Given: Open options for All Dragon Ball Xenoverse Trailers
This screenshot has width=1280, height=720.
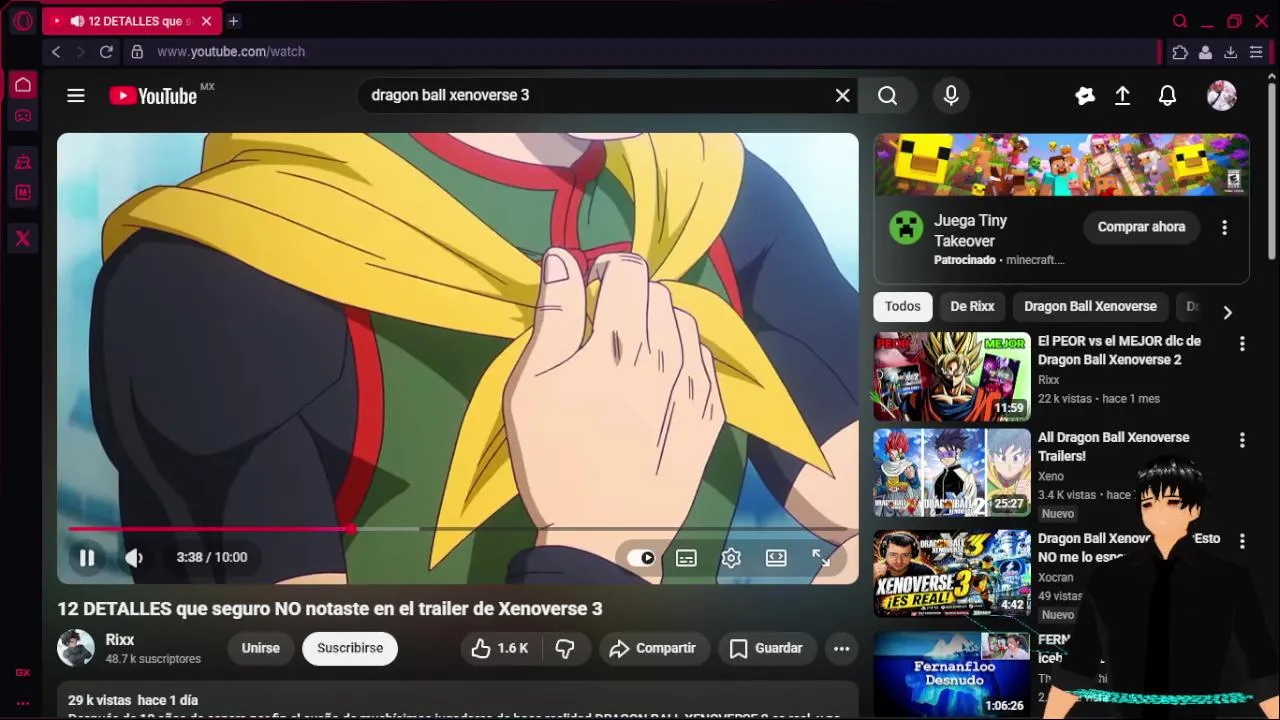Looking at the screenshot, I should tap(1242, 440).
